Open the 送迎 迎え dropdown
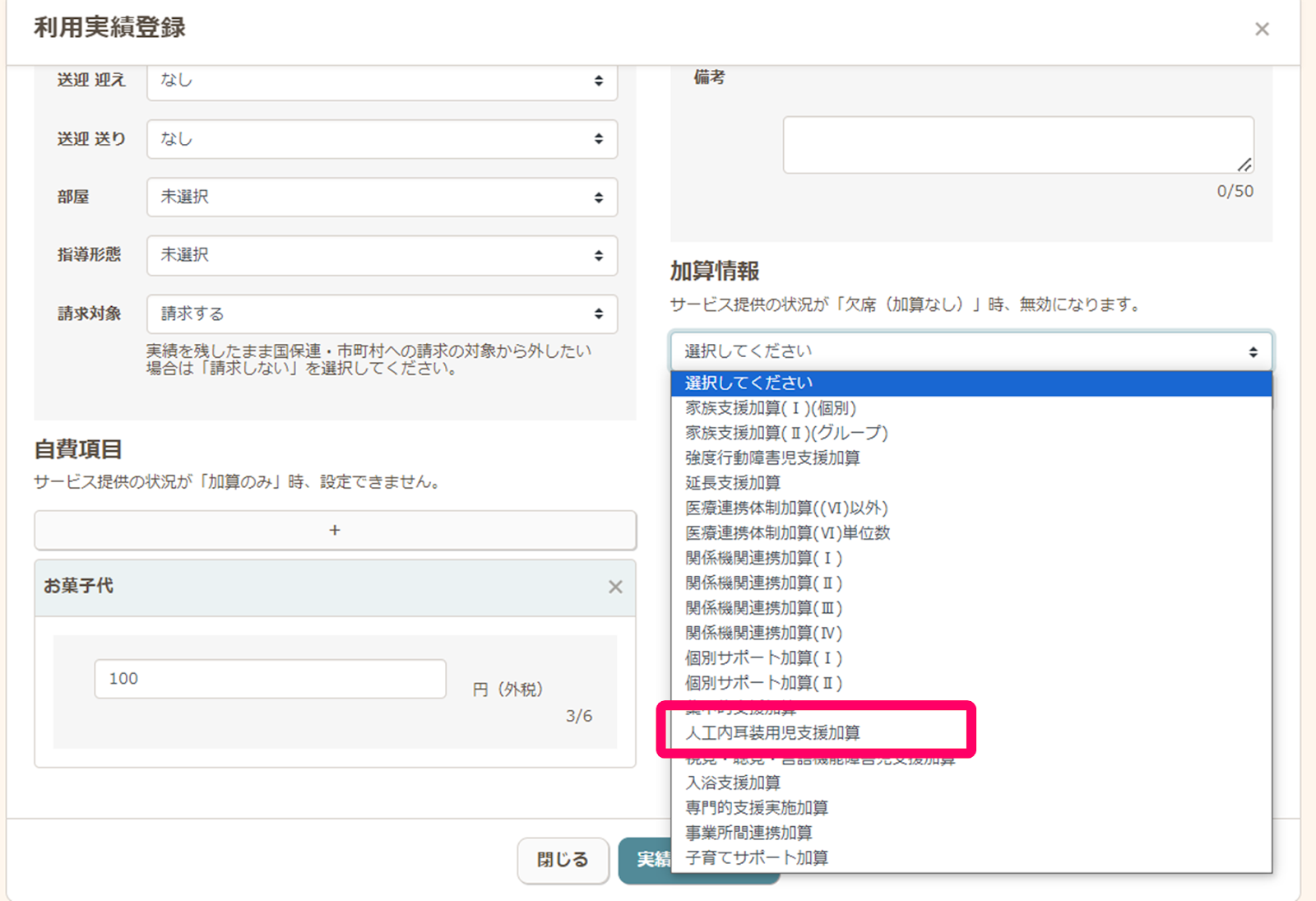The width and height of the screenshot is (1316, 901). pos(382,81)
